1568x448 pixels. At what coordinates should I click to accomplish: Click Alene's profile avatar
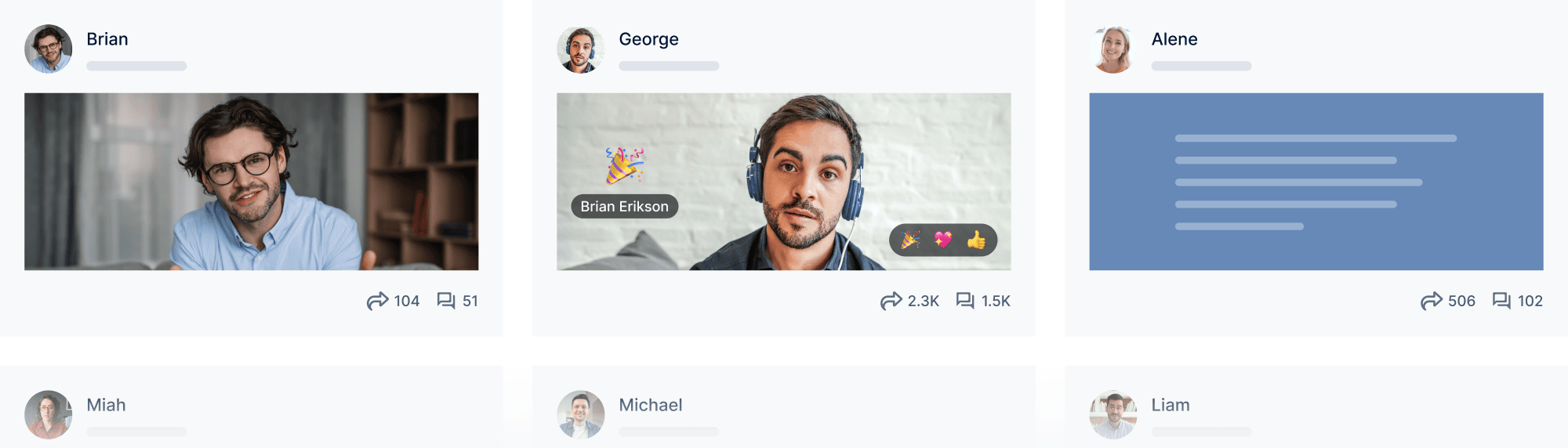pos(1113,49)
